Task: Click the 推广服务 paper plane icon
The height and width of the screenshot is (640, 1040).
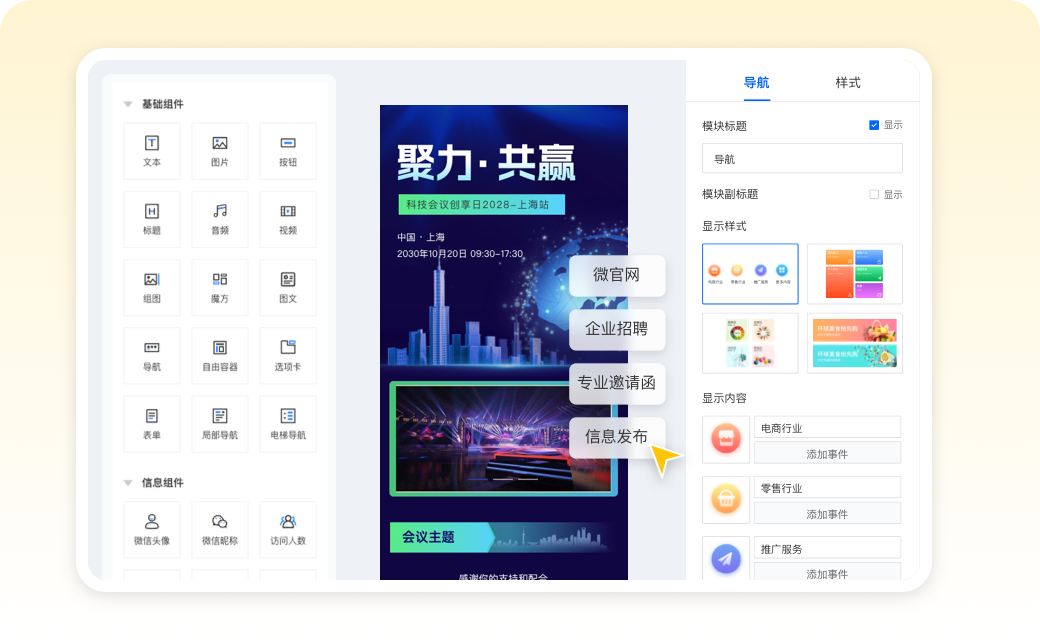Action: point(726,558)
